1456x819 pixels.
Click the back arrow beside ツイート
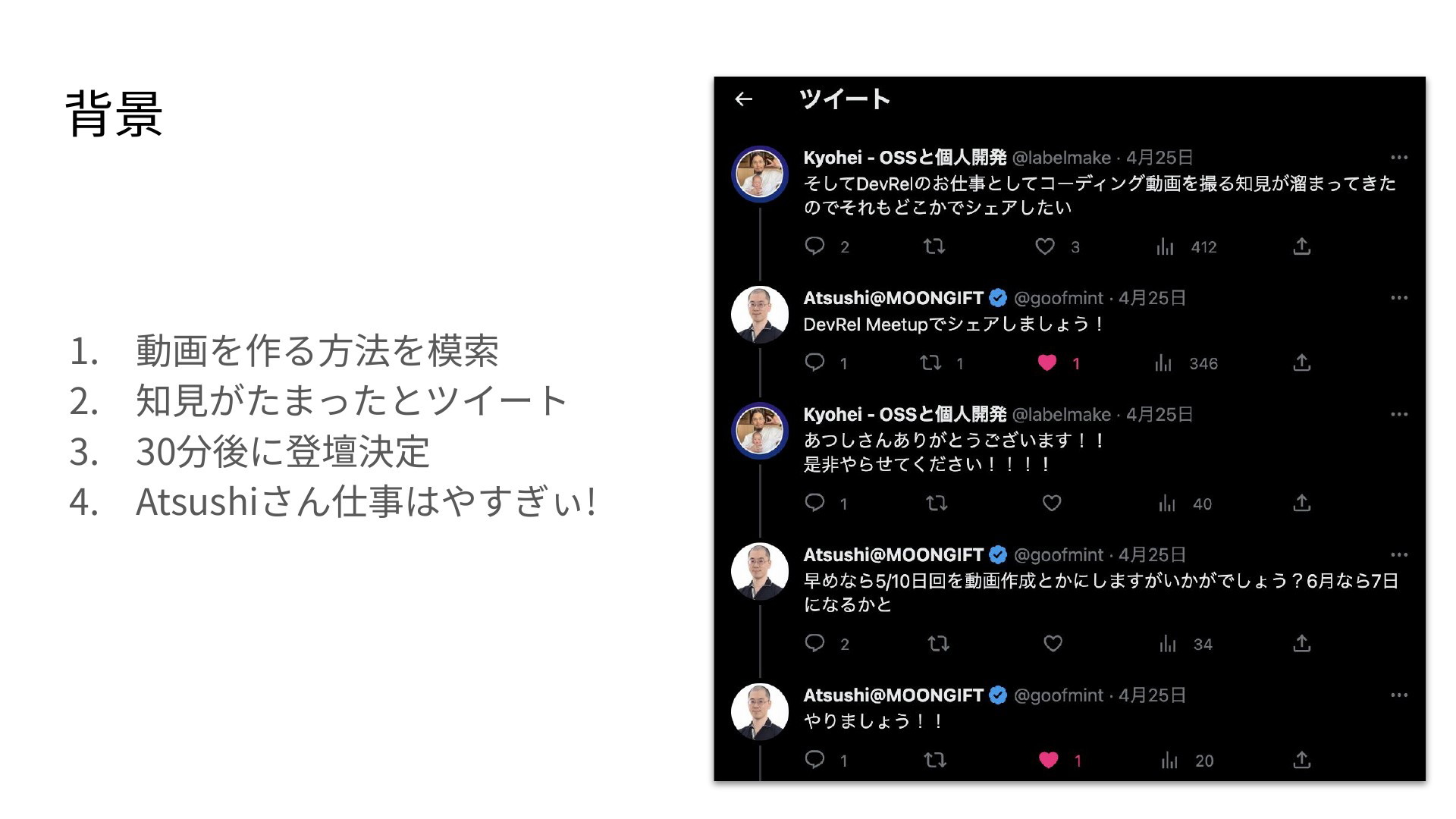pos(744,99)
